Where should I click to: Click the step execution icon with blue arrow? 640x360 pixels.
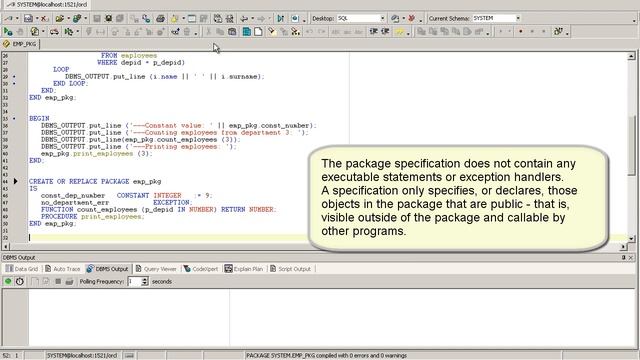pyautogui.click(x=280, y=18)
